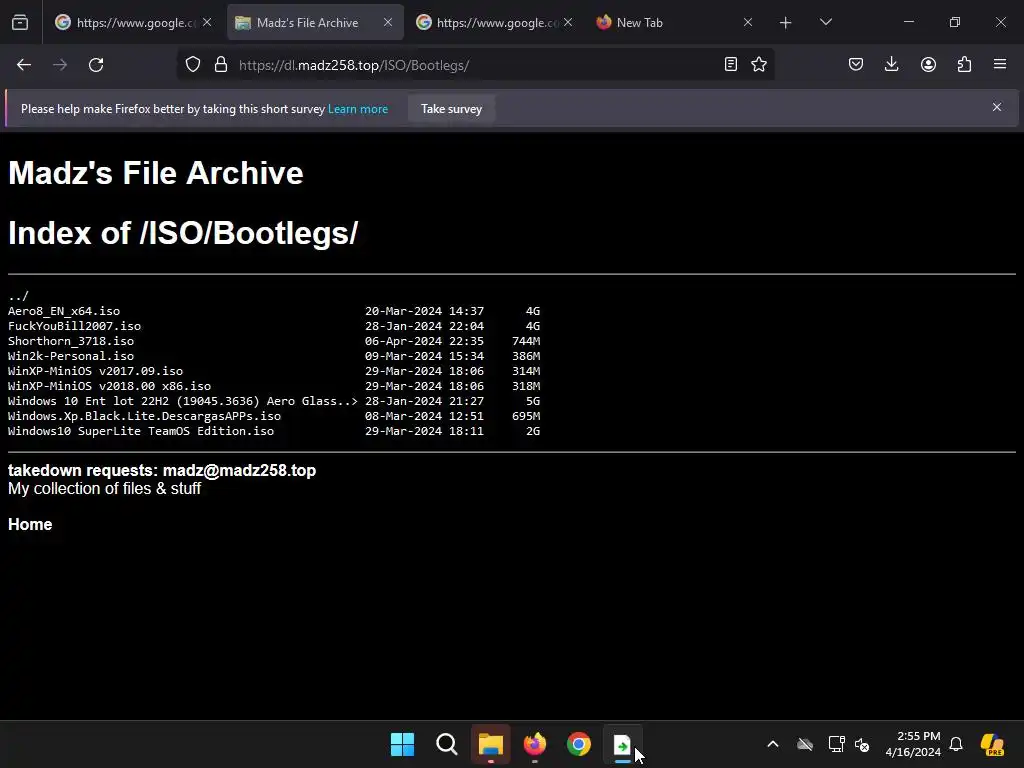Open Google Chrome from taskbar
Image resolution: width=1024 pixels, height=768 pixels.
[x=579, y=744]
